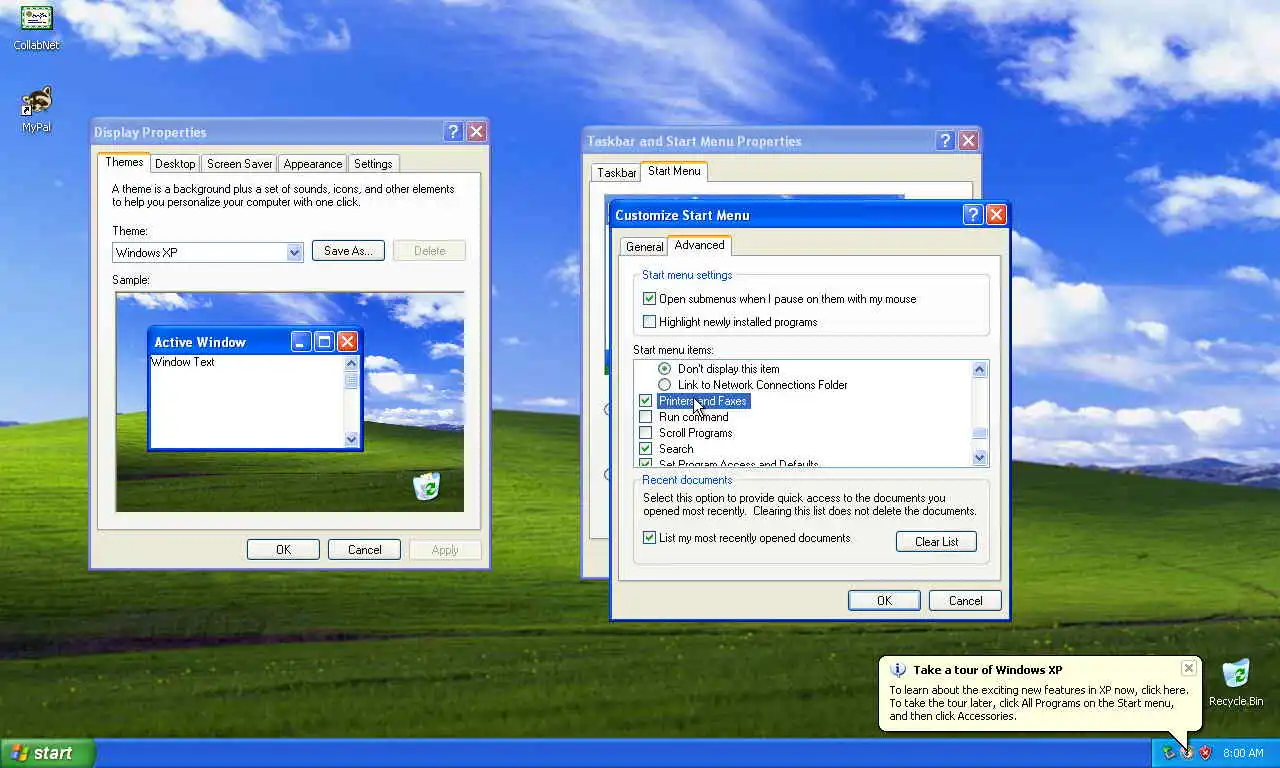Viewport: 1280px width, 768px height.
Task: Uncheck the Search item checkbox
Action: coord(646,449)
